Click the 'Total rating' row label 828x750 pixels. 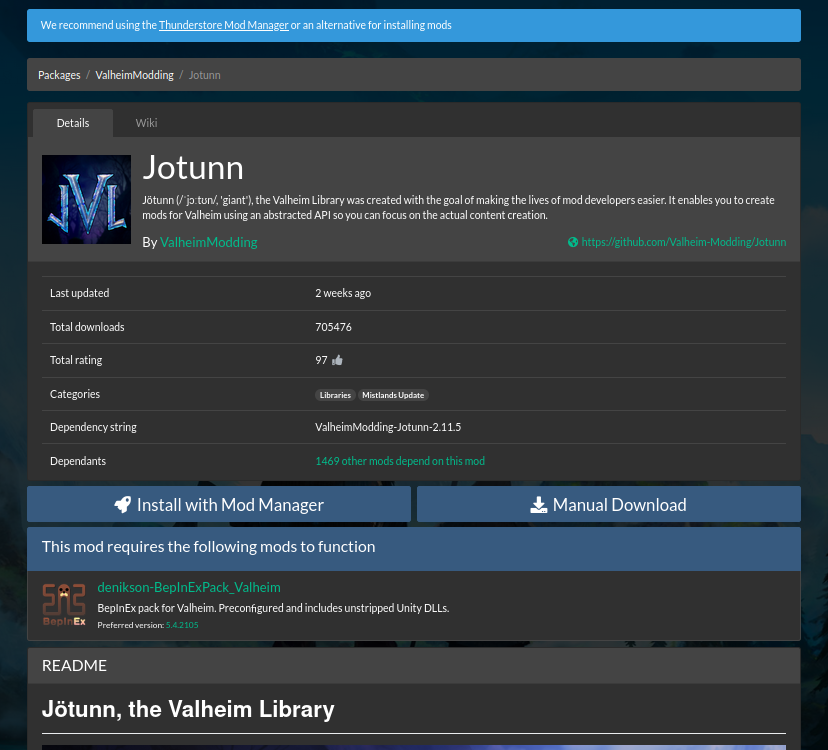click(x=76, y=360)
